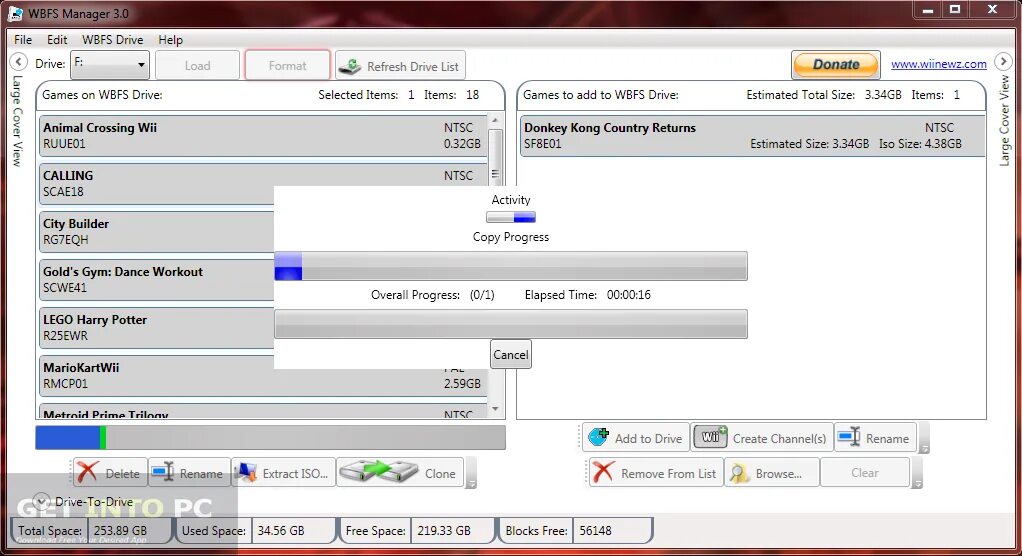Select Donkey Kong Country Returns entry

coord(752,136)
